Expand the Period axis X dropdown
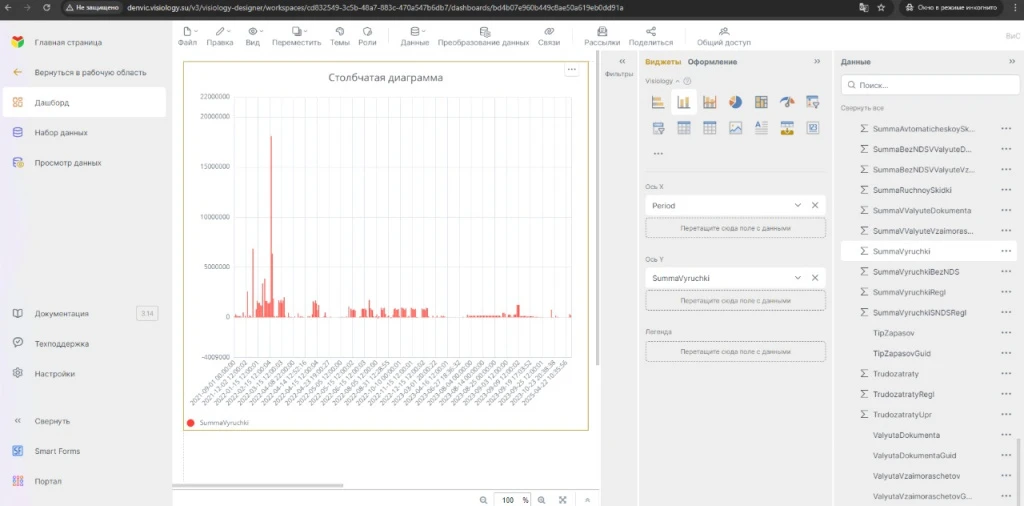Viewport: 1024px width, 506px height. pos(797,205)
